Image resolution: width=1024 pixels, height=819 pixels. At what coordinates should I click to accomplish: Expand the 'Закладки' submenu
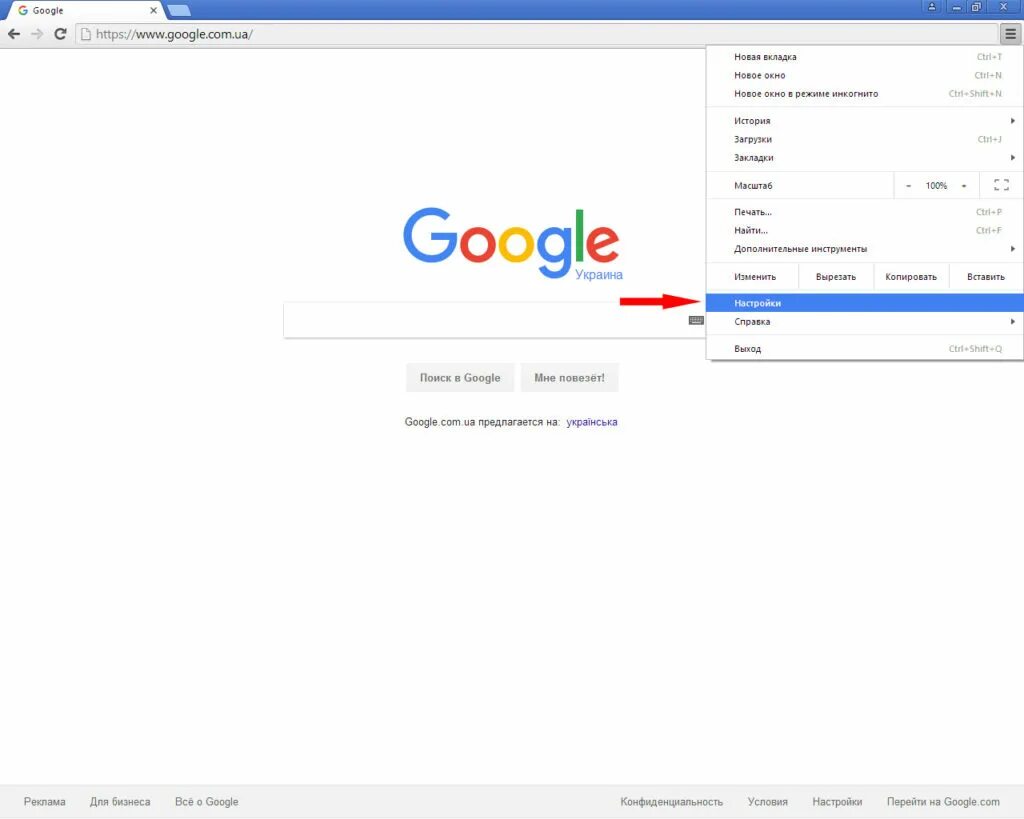coord(865,157)
